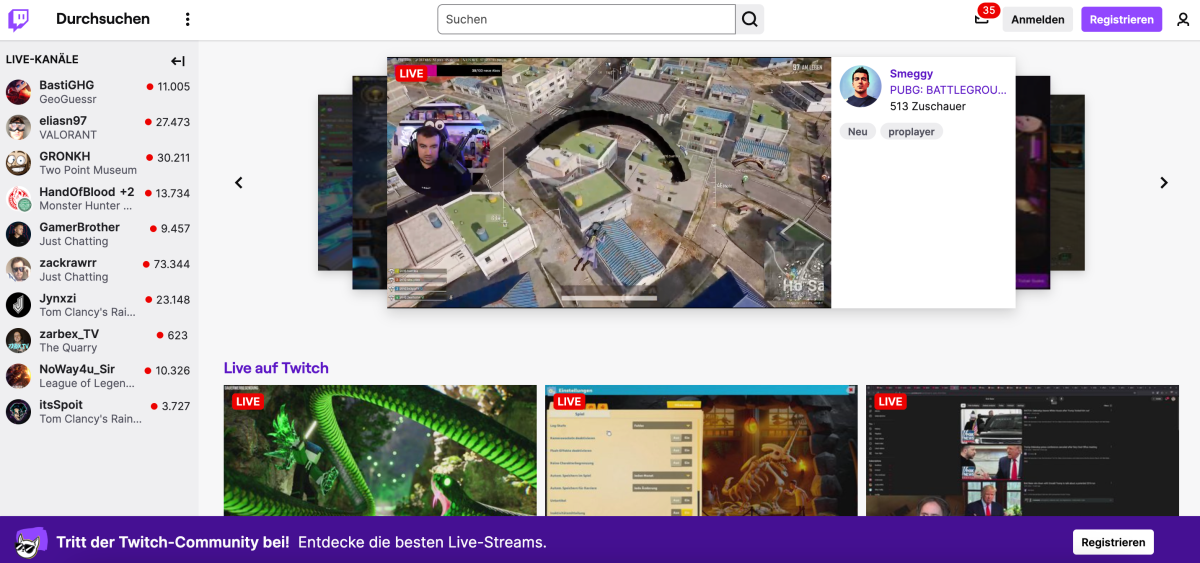Open zarbex_TV channel name
The height and width of the screenshot is (563, 1200).
click(x=69, y=334)
